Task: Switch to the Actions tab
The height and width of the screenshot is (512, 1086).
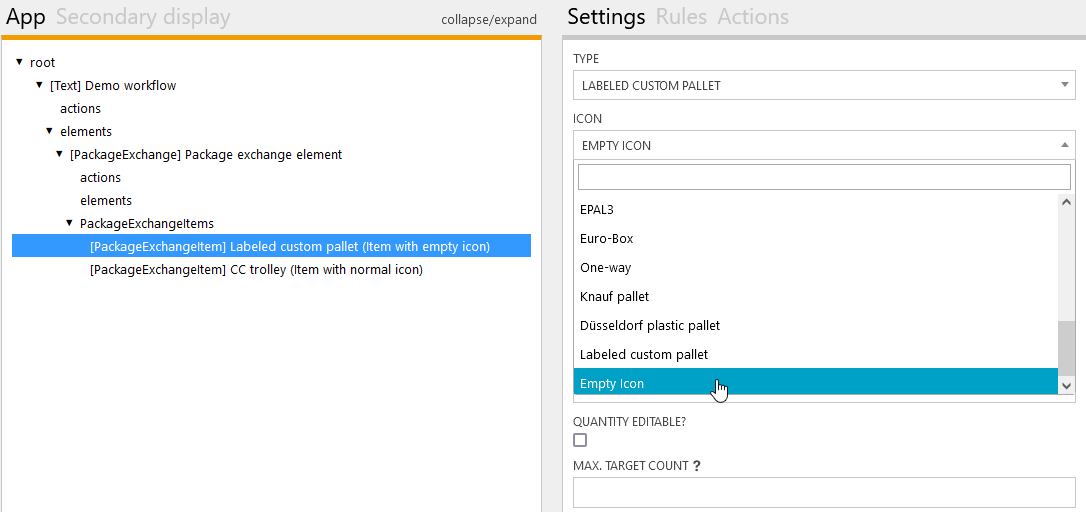Action: (753, 17)
